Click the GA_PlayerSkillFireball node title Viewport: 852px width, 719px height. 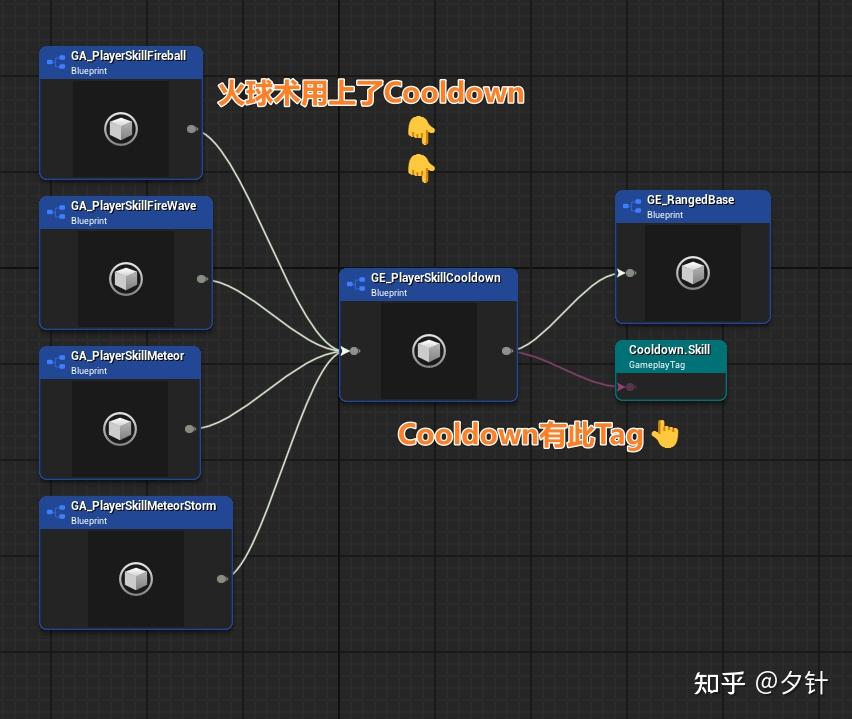point(128,56)
